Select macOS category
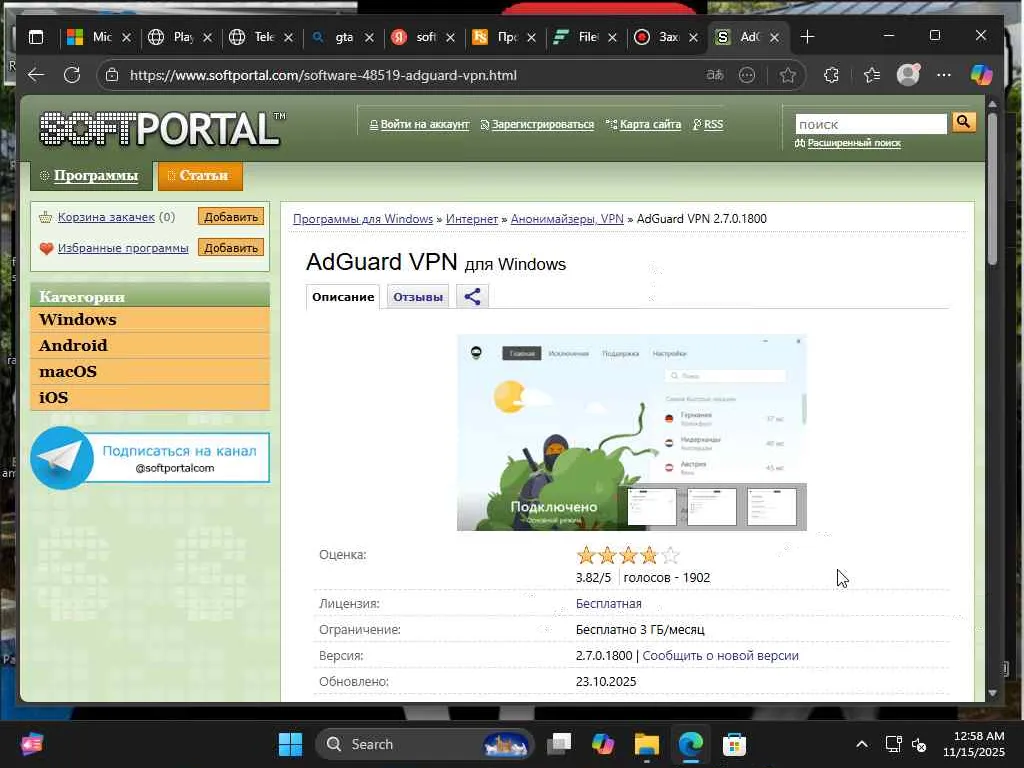The image size is (1024, 768). 150,372
